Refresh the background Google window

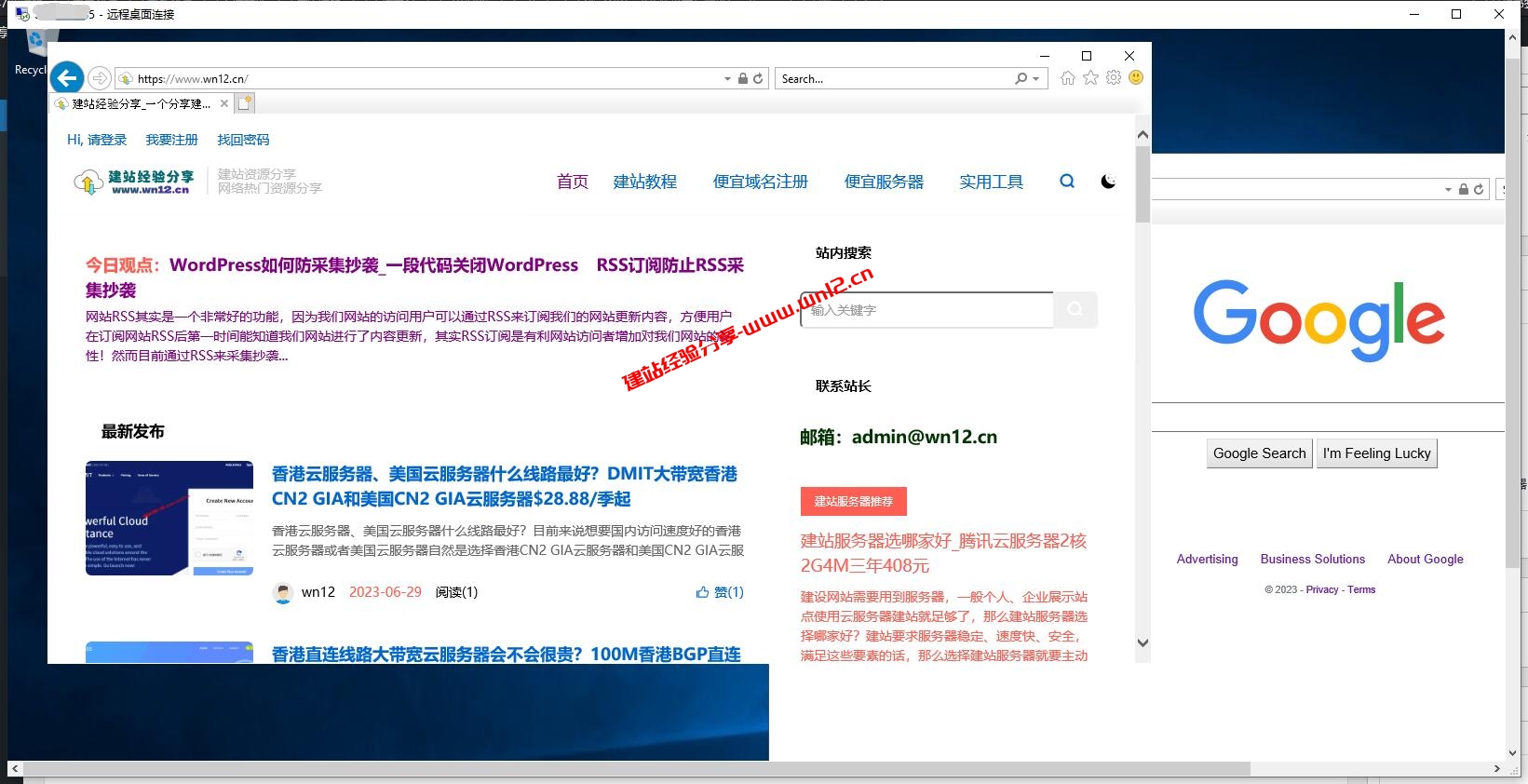(x=1479, y=189)
